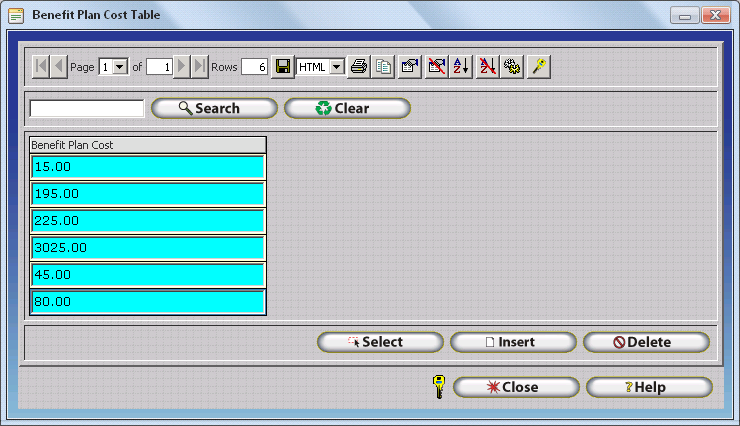Click the copy pages icon
Image resolution: width=740 pixels, height=426 pixels.
click(x=383, y=67)
